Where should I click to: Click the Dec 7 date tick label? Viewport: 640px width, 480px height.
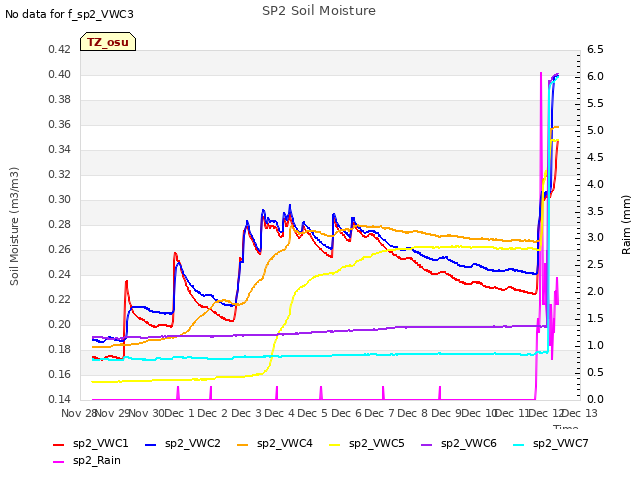pos(379,413)
